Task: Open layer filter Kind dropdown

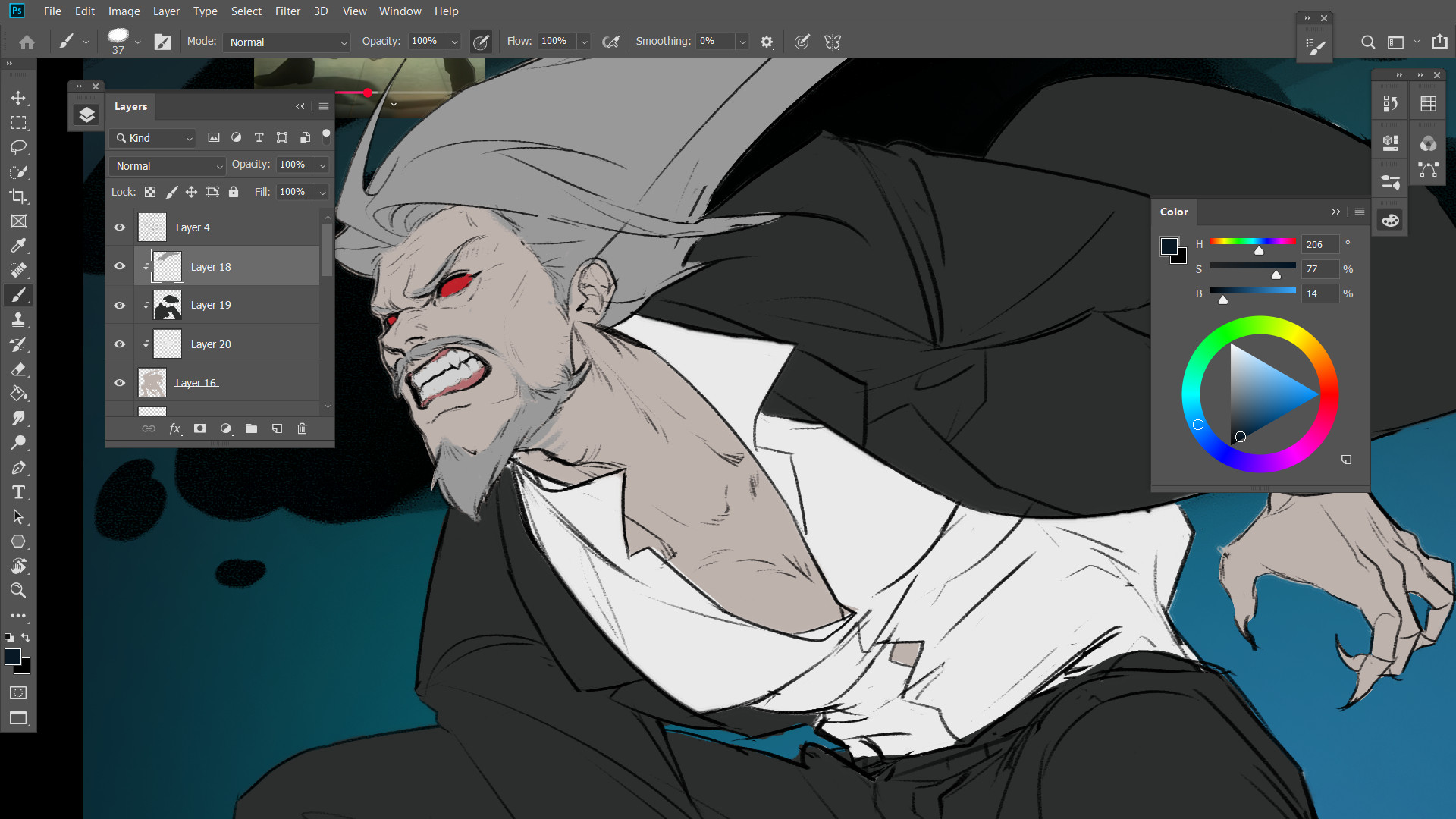Action: [x=153, y=138]
